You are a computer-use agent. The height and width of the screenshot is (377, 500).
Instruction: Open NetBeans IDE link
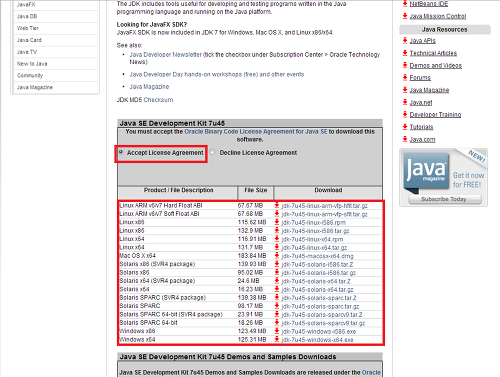429,4
